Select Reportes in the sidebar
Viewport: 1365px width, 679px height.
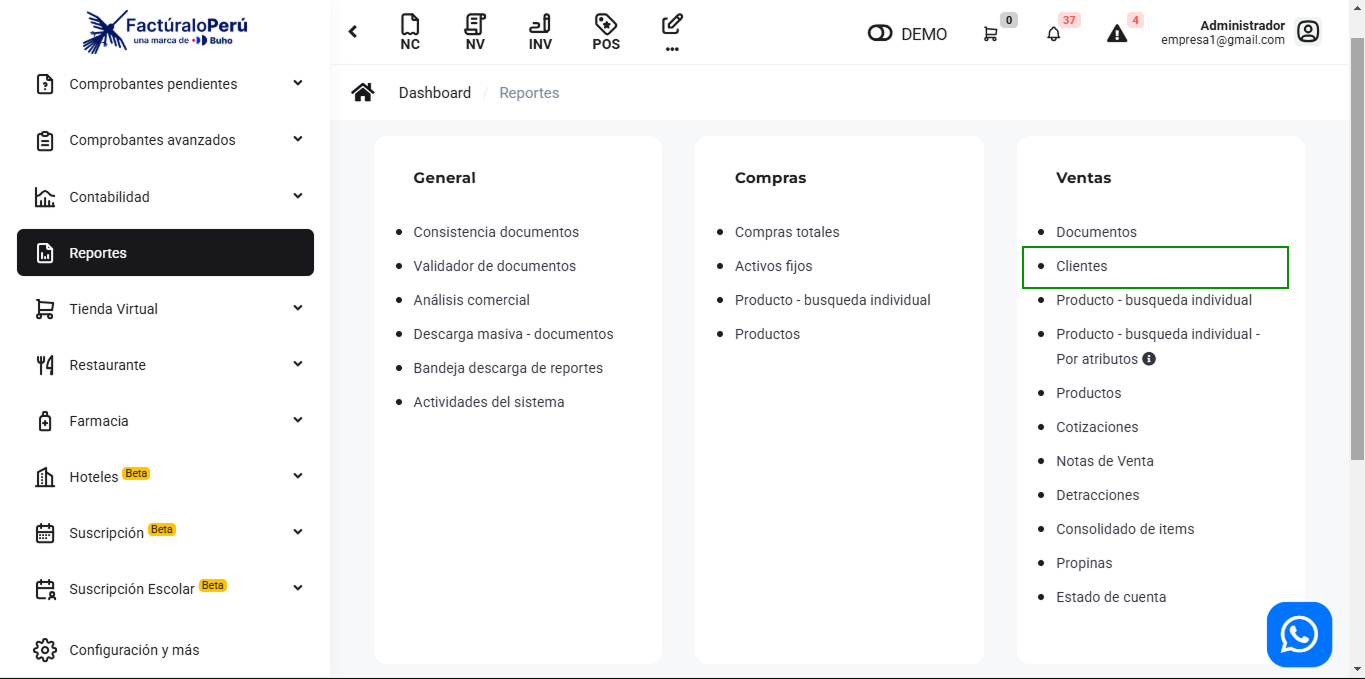(x=165, y=253)
